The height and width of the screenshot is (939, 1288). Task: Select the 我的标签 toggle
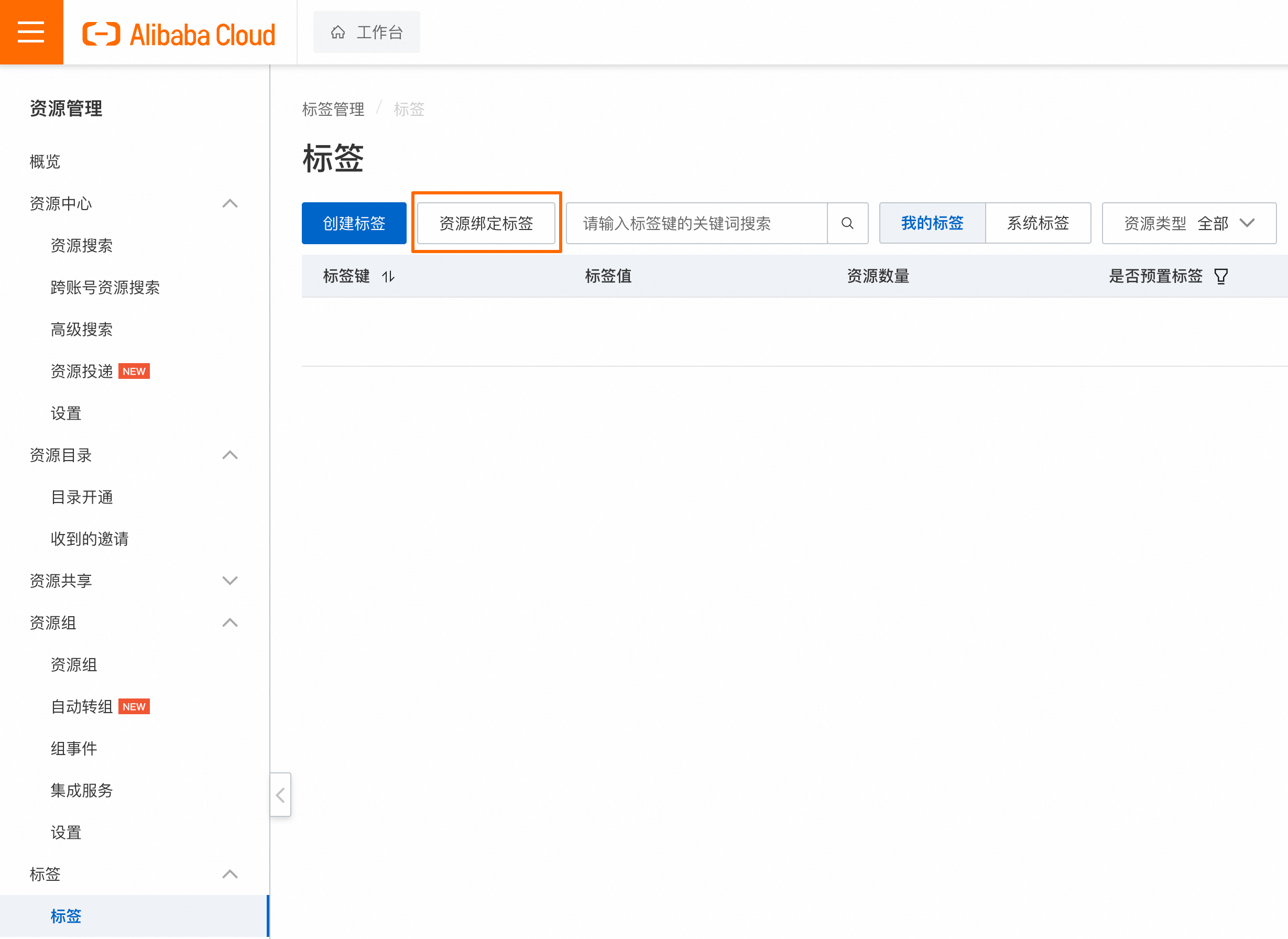pyautogui.click(x=932, y=223)
